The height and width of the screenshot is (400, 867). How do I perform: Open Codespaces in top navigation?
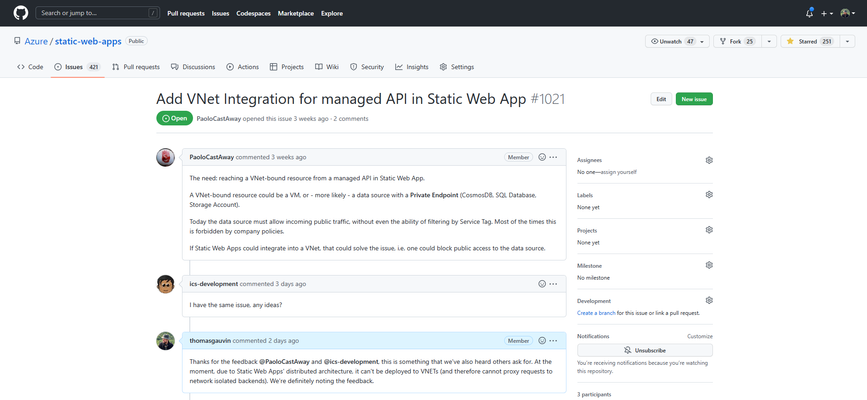(253, 13)
